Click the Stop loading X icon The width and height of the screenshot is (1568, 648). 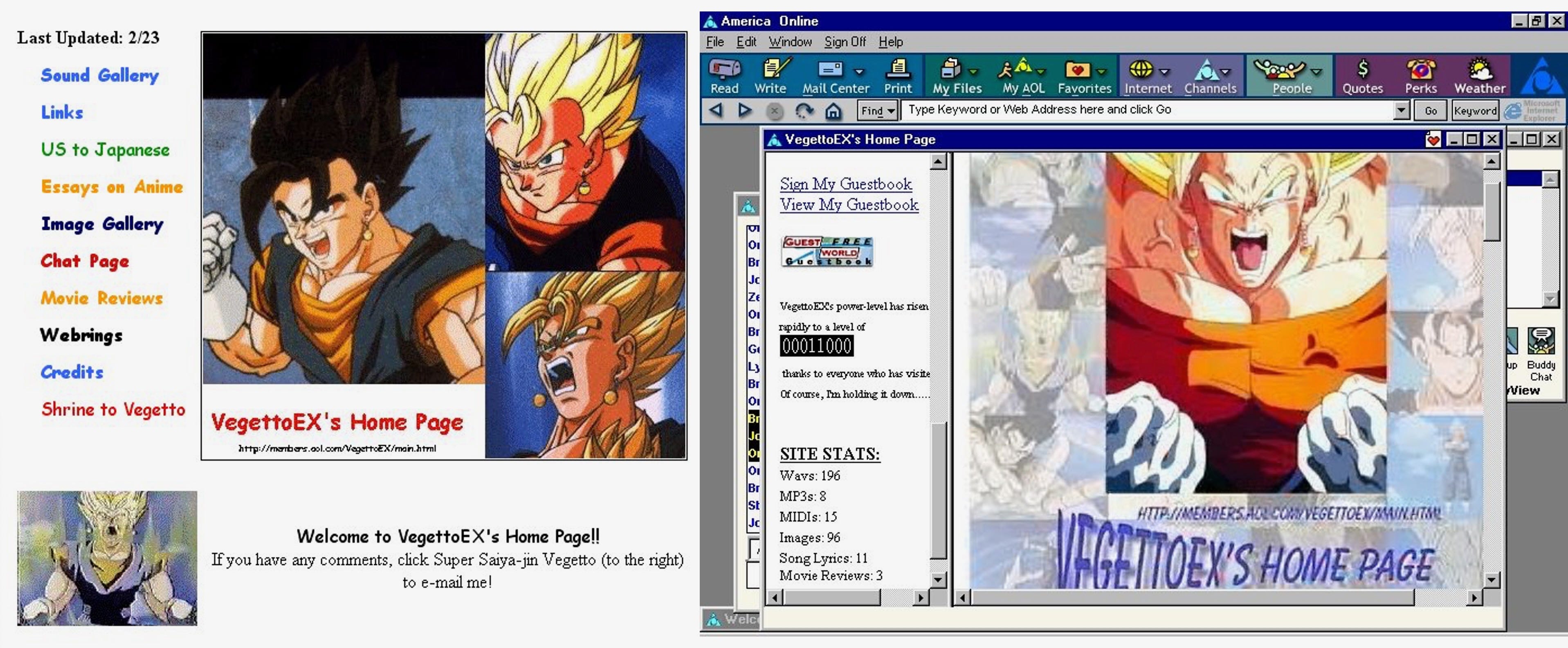click(774, 111)
